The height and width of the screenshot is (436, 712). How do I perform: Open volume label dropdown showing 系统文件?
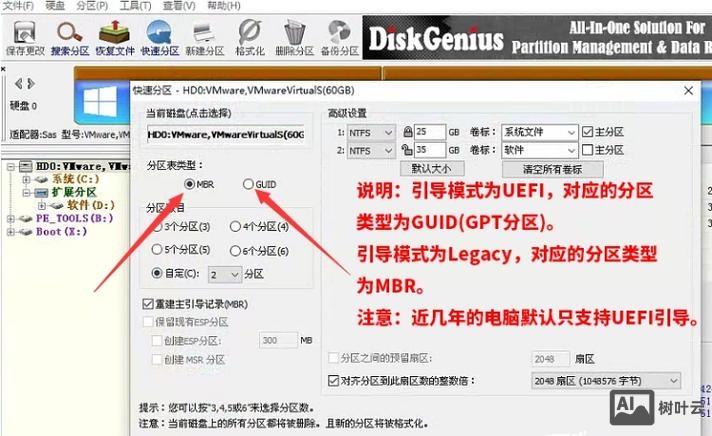(539, 132)
